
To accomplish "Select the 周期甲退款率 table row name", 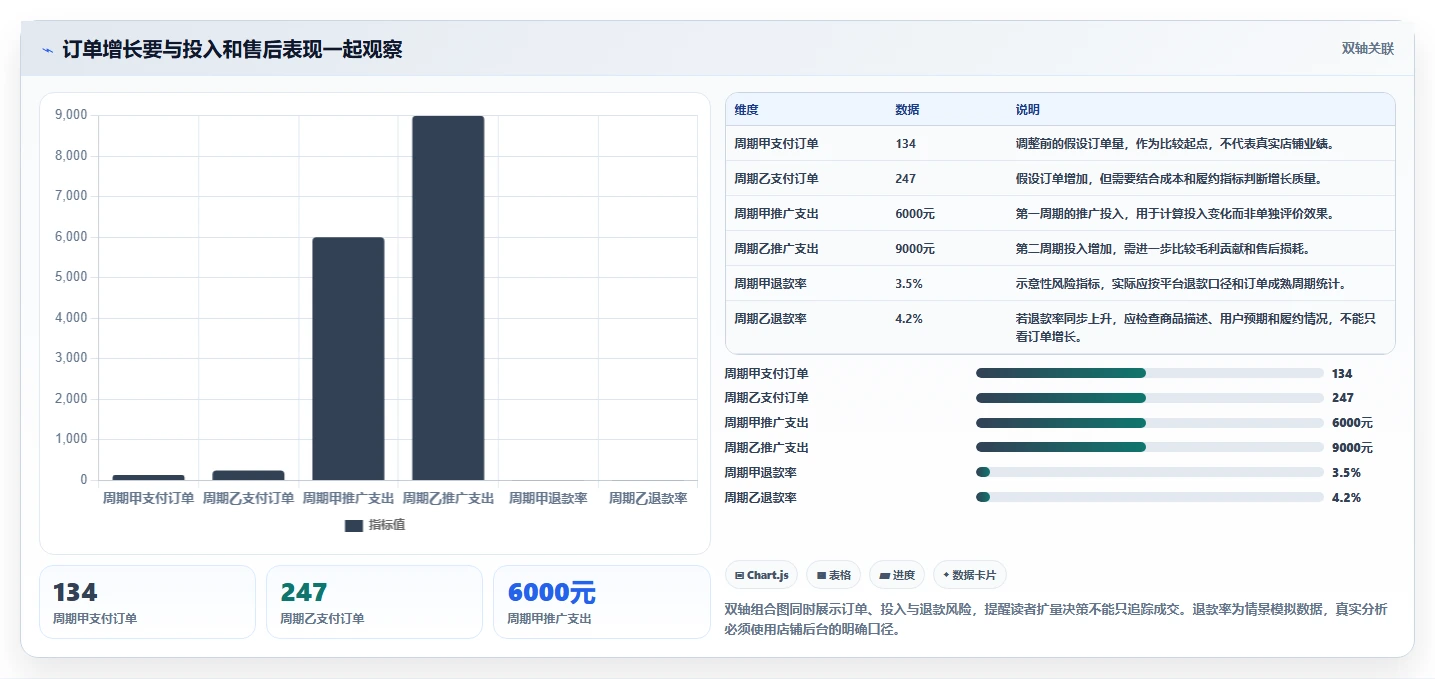I will 770,284.
